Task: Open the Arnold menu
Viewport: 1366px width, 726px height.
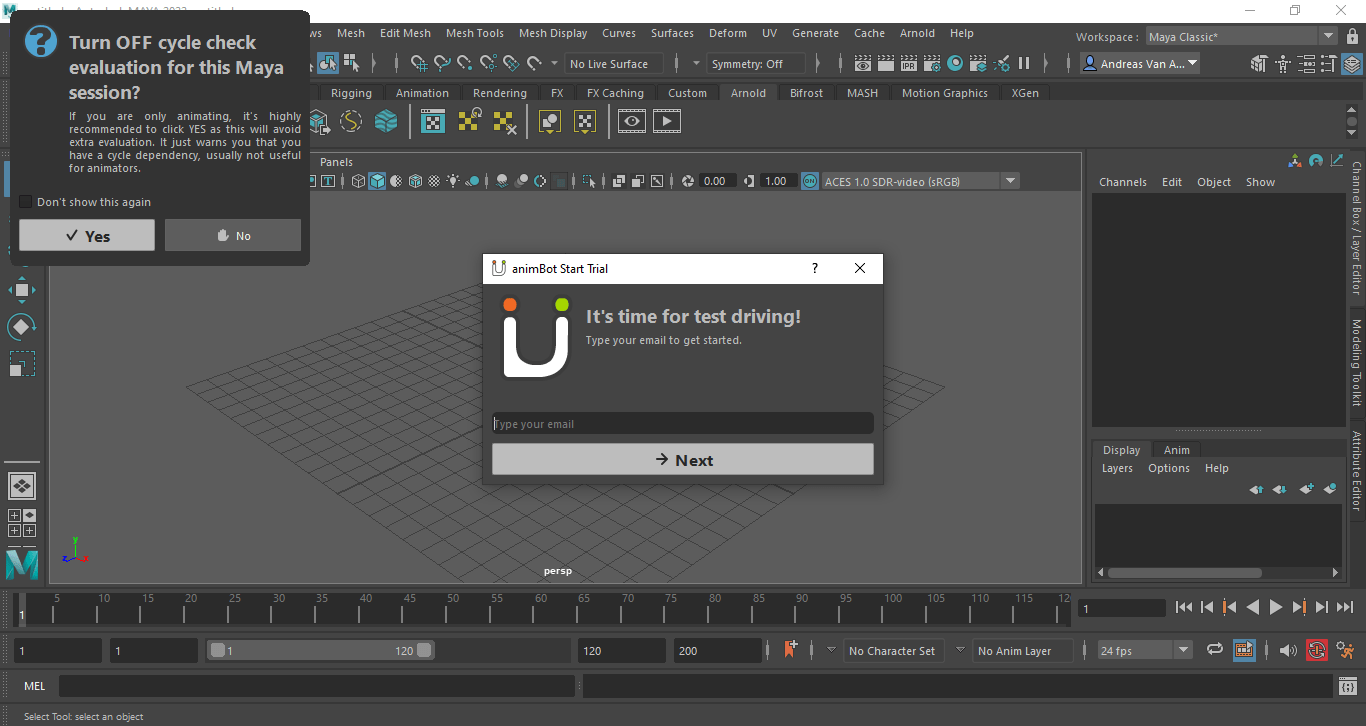Action: [x=917, y=33]
